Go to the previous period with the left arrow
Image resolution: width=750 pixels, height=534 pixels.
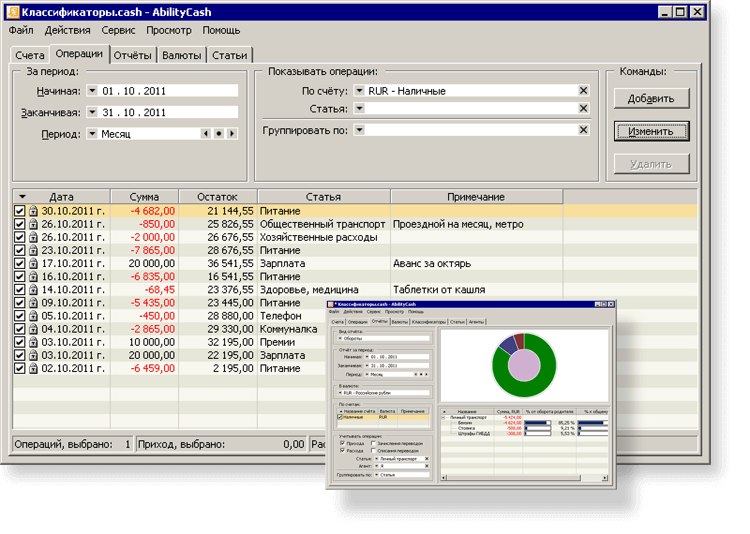click(206, 134)
